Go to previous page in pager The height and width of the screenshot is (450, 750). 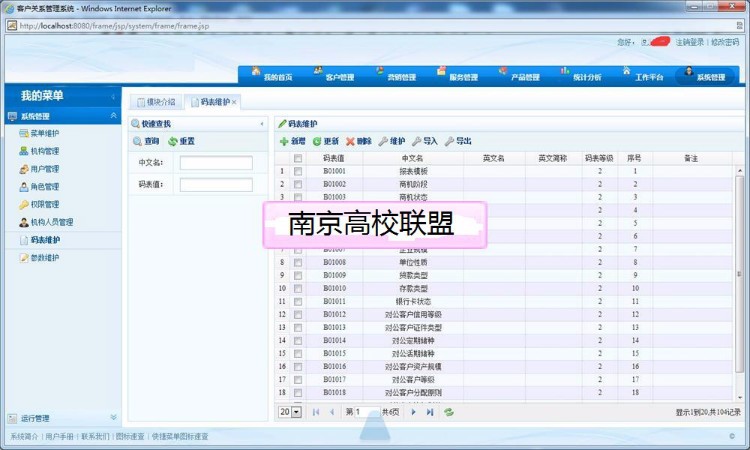(331, 412)
